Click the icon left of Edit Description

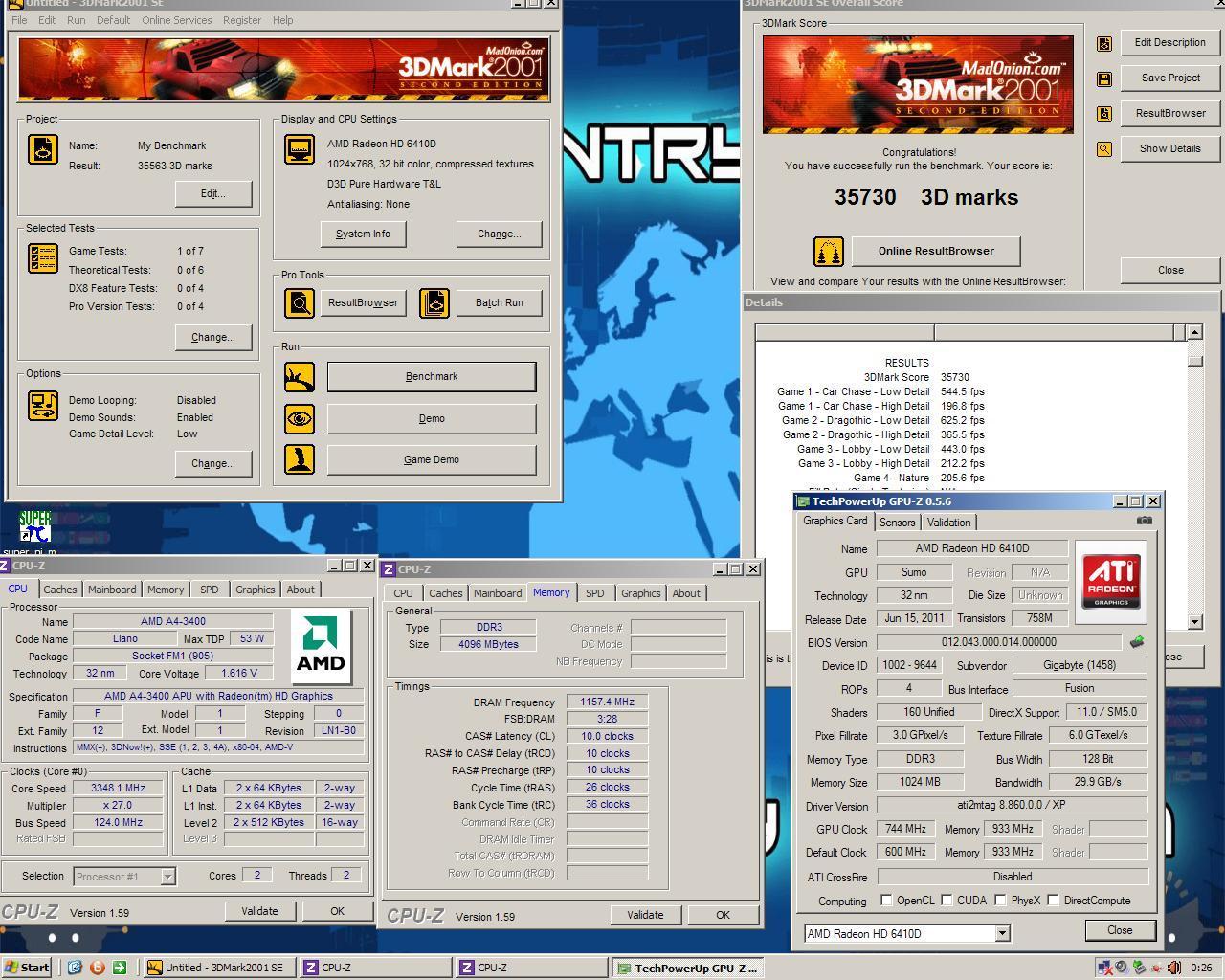point(1104,43)
